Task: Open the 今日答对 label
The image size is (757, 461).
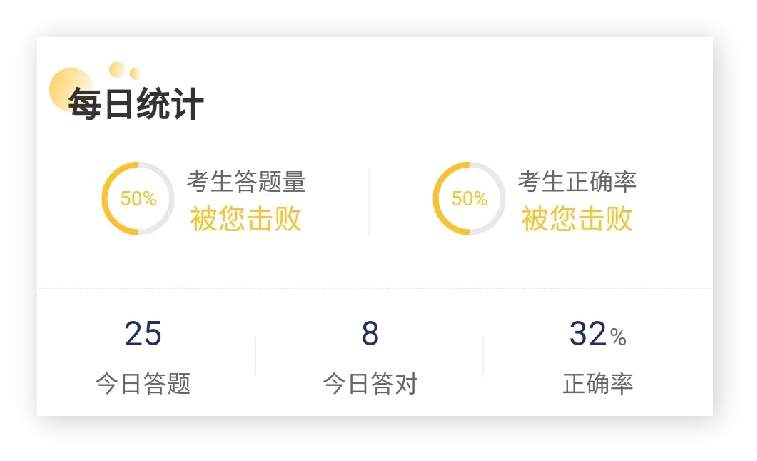Action: tap(370, 384)
